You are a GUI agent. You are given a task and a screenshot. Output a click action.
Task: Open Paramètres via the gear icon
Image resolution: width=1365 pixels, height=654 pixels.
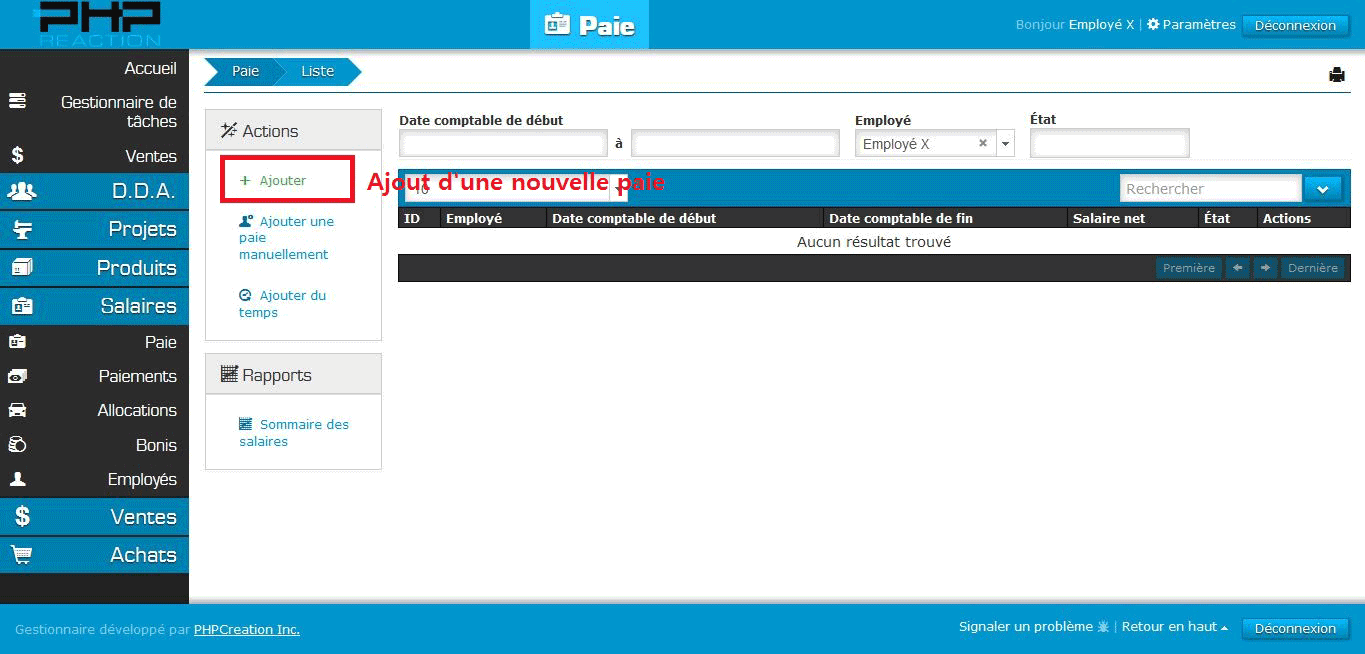[1153, 25]
